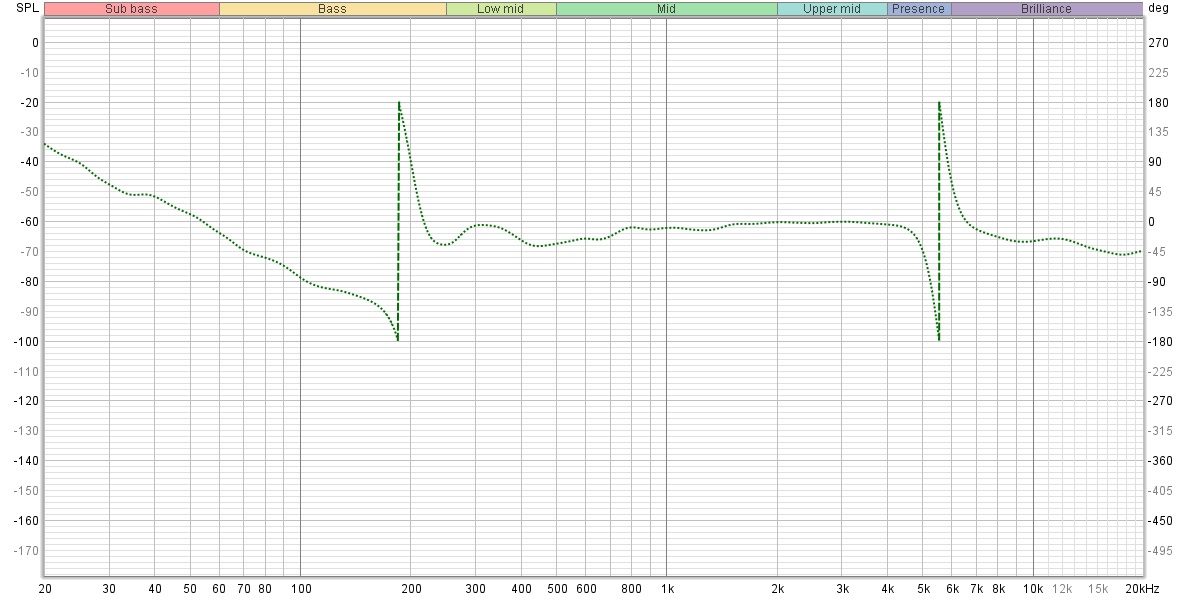The width and height of the screenshot is (1200, 600).
Task: Click the 6k tick on frequency axis
Action: pos(952,589)
